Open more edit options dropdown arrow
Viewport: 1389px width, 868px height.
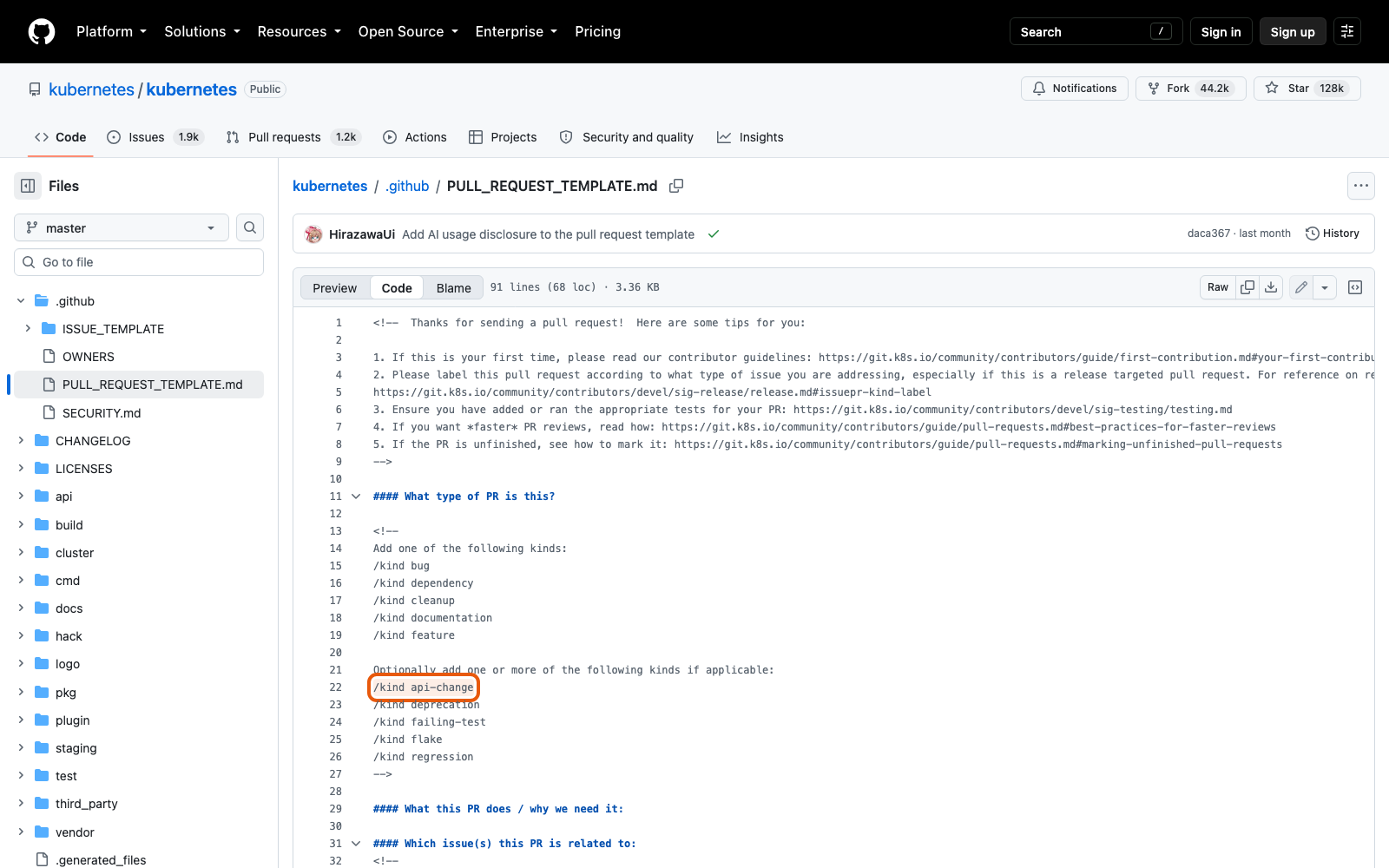coord(1325,287)
